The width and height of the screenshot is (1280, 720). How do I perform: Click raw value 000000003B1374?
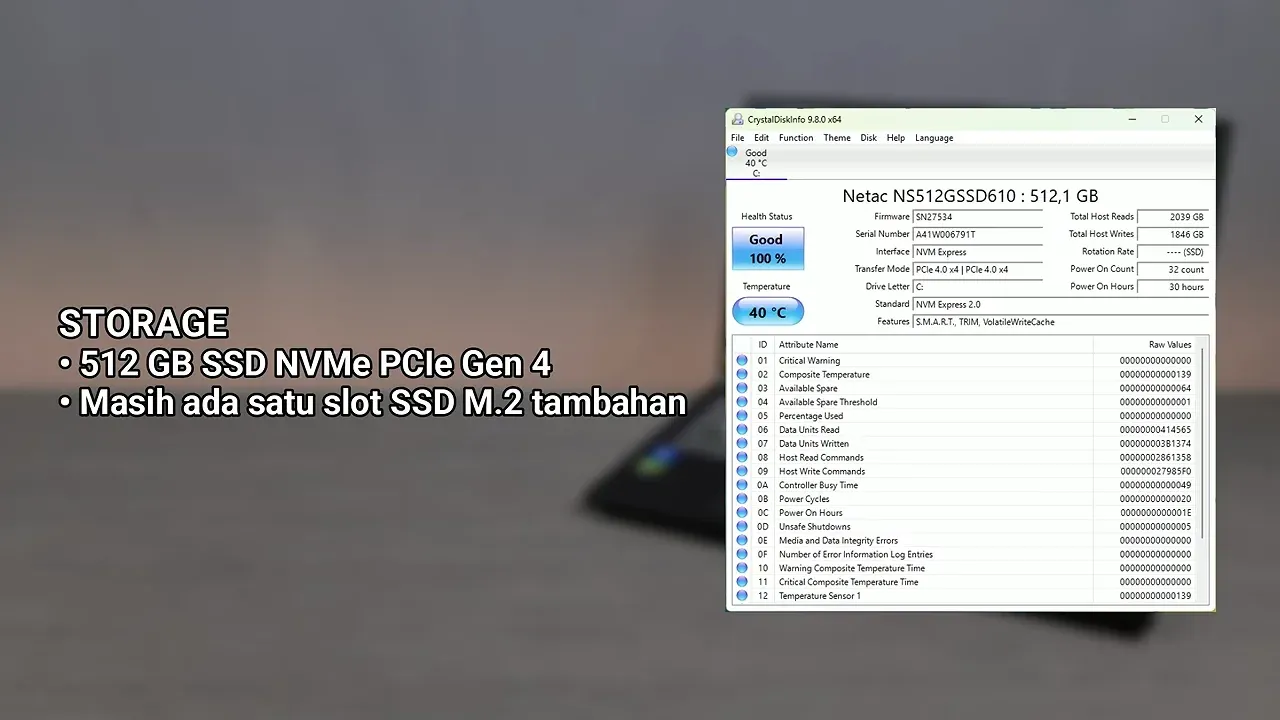pyautogui.click(x=1155, y=444)
